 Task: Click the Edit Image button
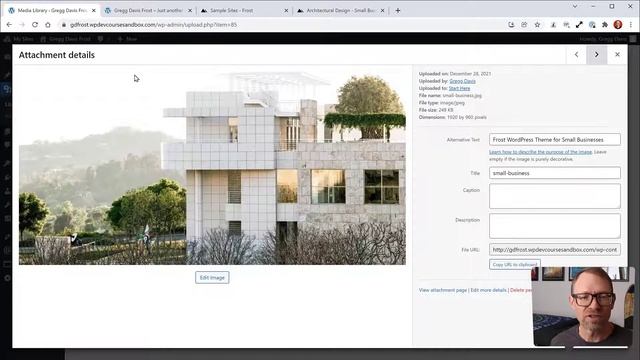coord(212,278)
